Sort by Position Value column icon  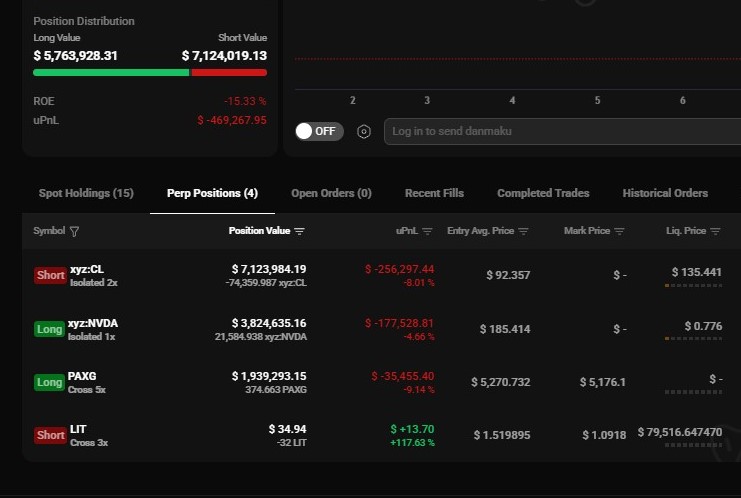tap(300, 231)
